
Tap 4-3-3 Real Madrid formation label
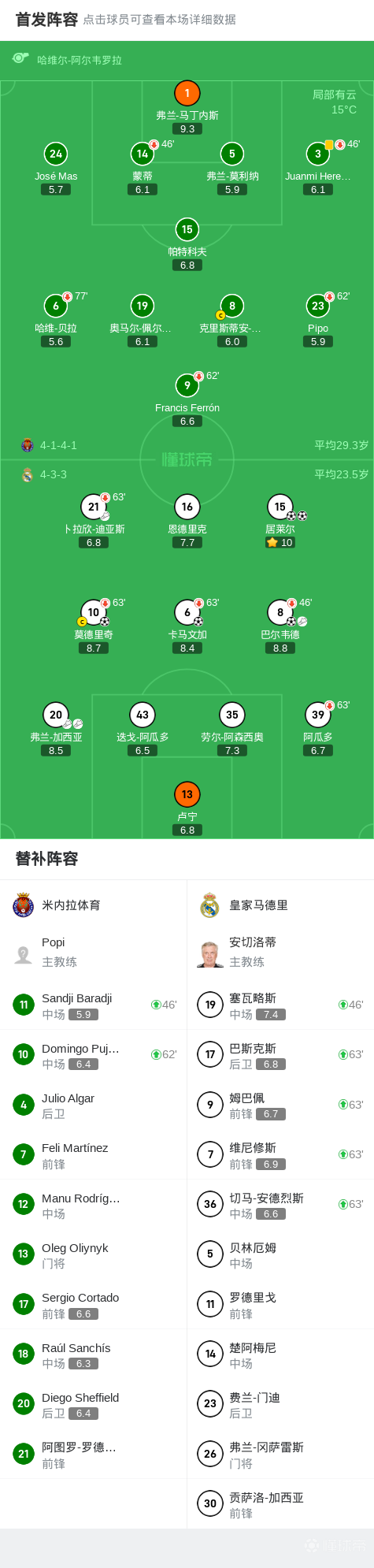pos(44,474)
